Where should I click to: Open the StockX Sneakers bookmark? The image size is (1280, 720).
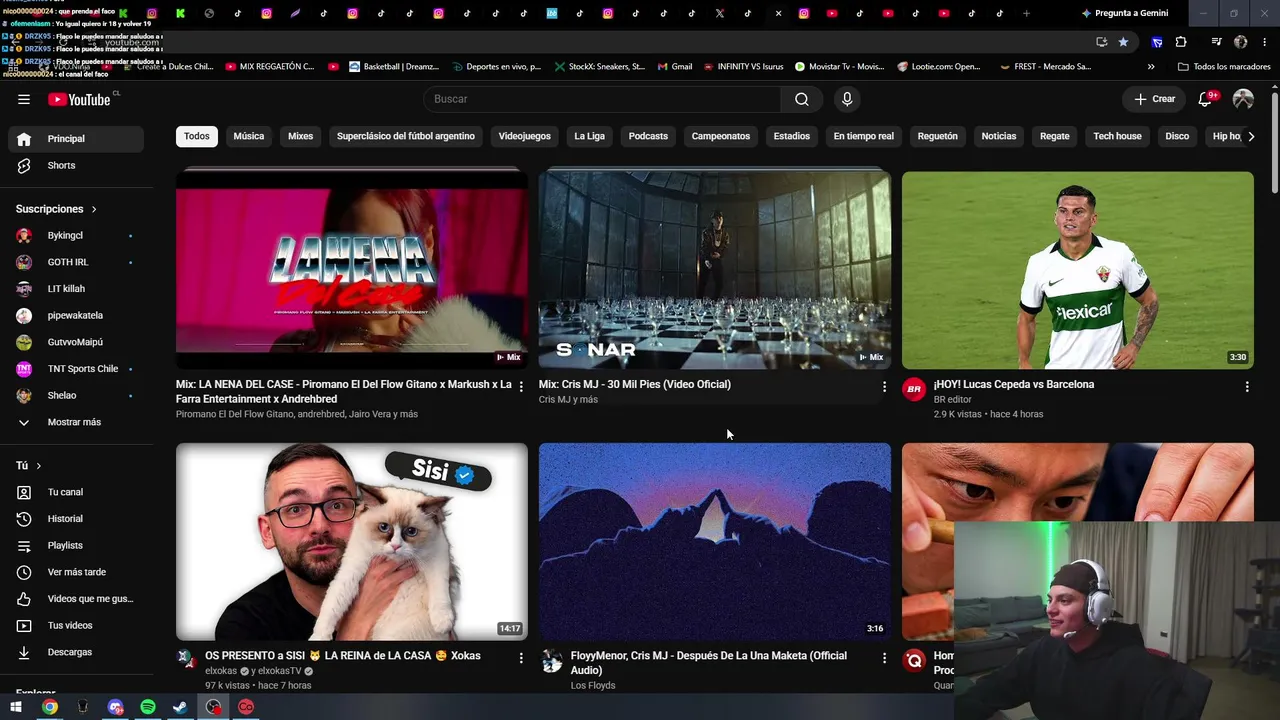[600, 67]
